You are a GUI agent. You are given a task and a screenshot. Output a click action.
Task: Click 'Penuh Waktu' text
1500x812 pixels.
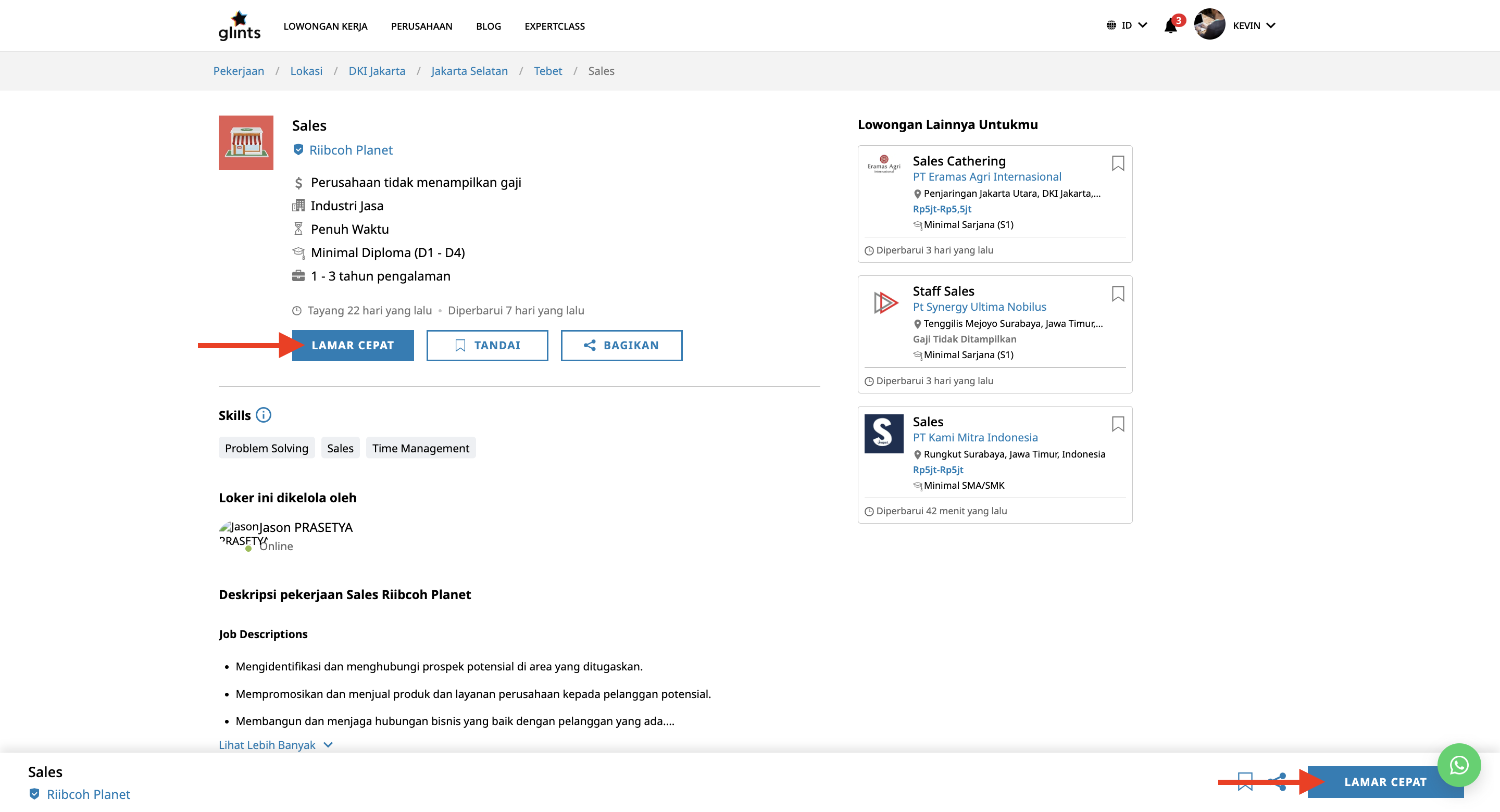coord(349,230)
